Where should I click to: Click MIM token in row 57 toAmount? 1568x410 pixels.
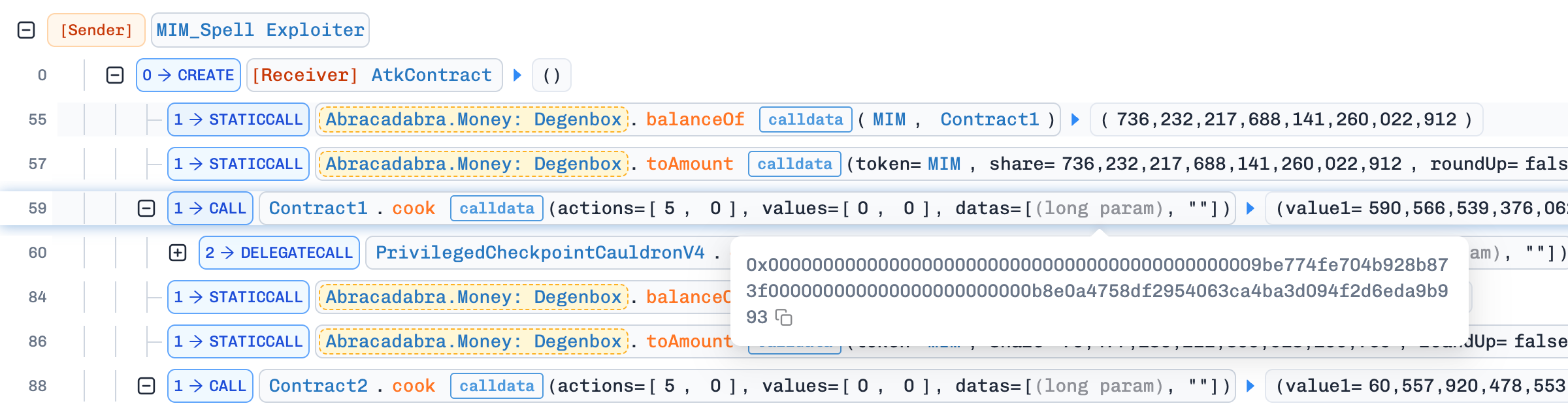click(944, 164)
